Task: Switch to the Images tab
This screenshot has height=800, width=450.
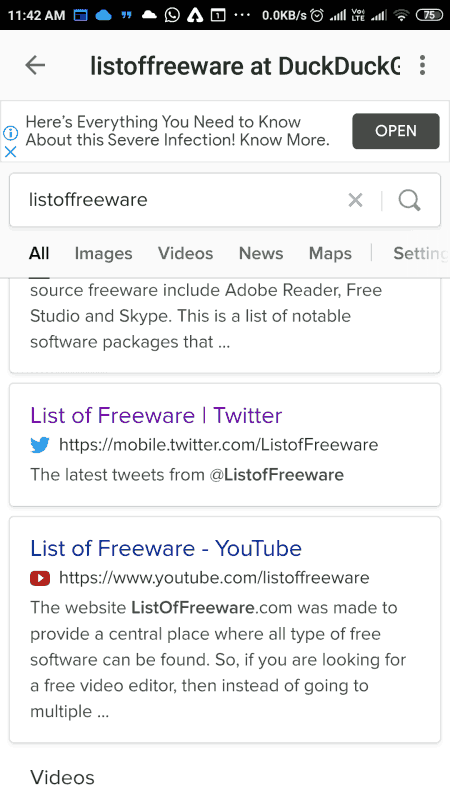Action: (104, 254)
